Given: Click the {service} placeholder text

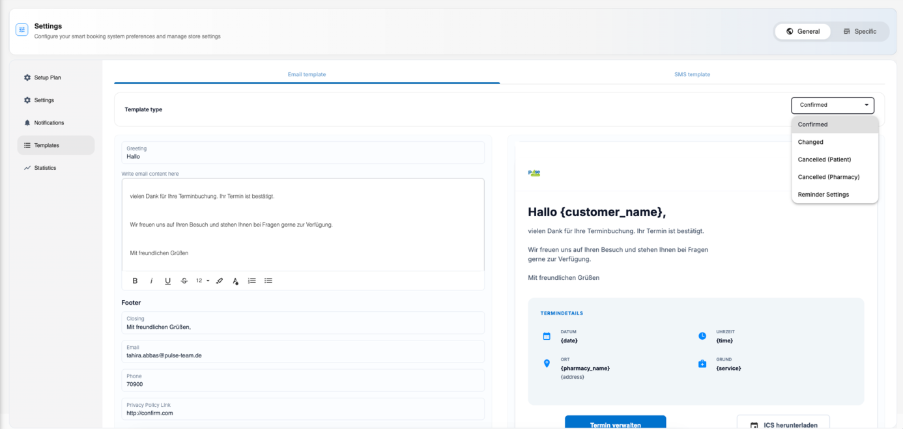Looking at the screenshot, I should point(729,368).
